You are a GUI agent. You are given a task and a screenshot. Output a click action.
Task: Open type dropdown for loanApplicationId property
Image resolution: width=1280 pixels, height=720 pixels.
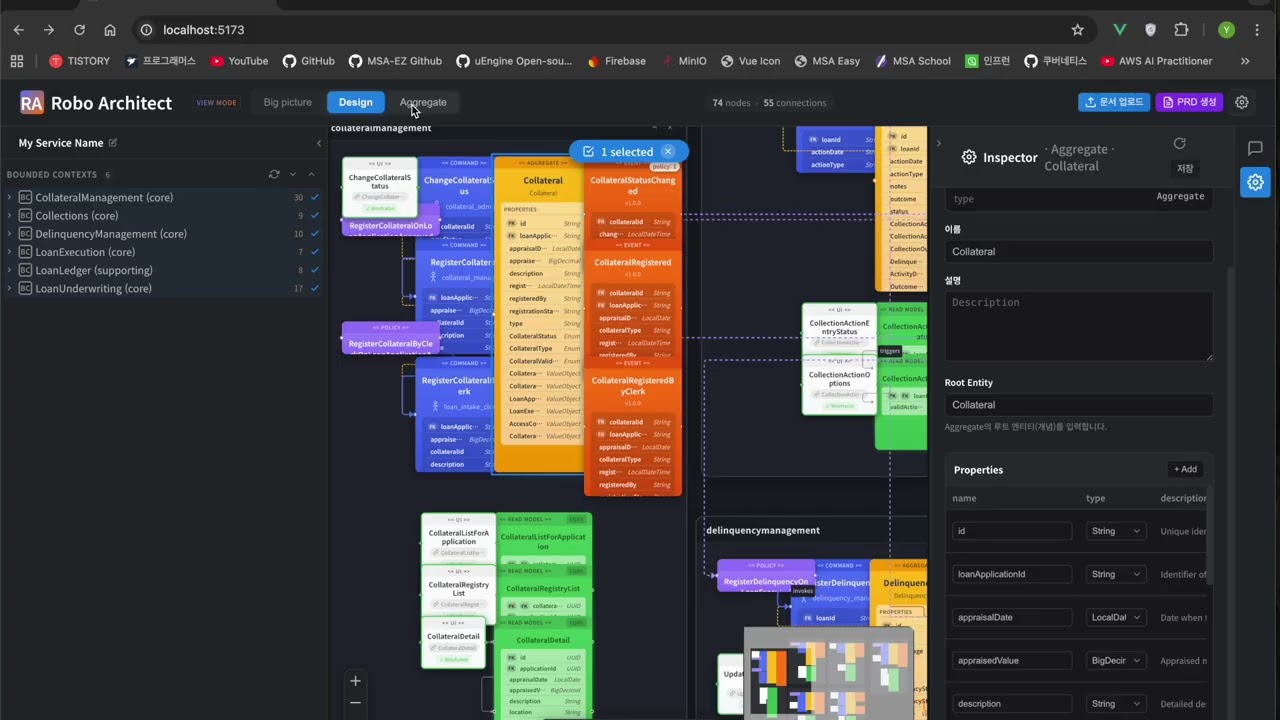1116,574
